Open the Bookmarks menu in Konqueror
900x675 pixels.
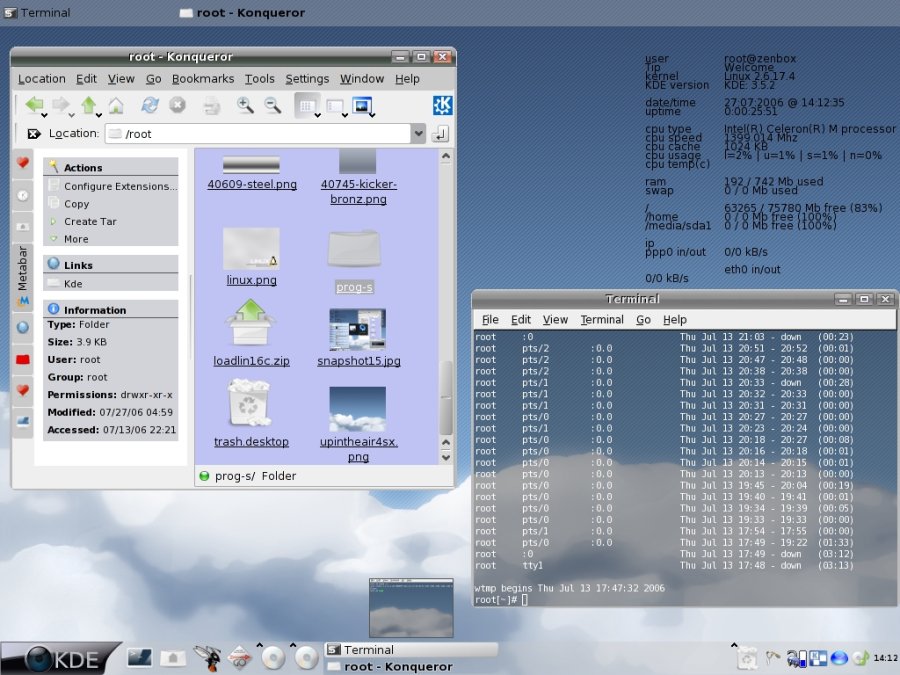coord(203,79)
